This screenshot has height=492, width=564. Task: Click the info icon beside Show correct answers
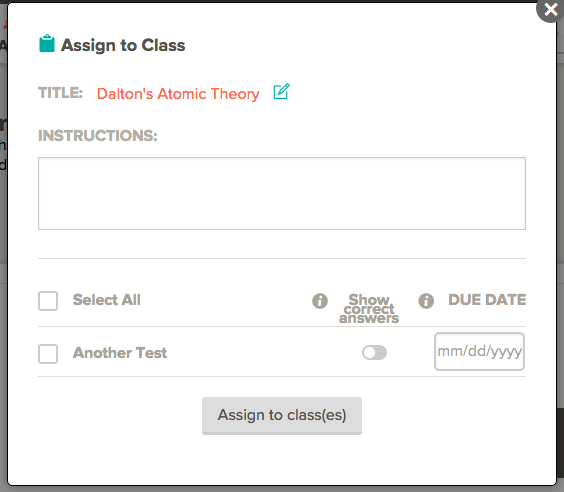coord(320,301)
